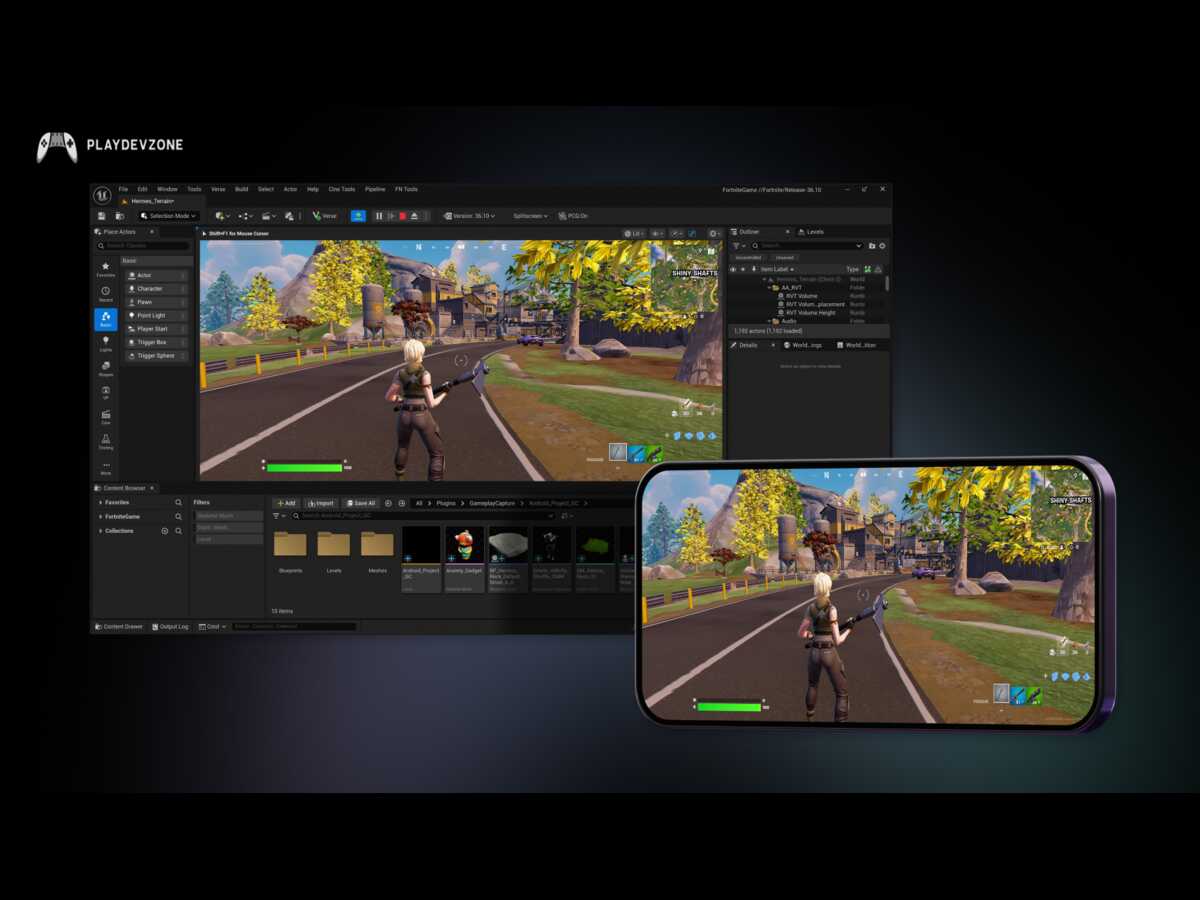The width and height of the screenshot is (1200, 900).
Task: Select the Android_Project_SC asset thumbnail
Action: [421, 559]
